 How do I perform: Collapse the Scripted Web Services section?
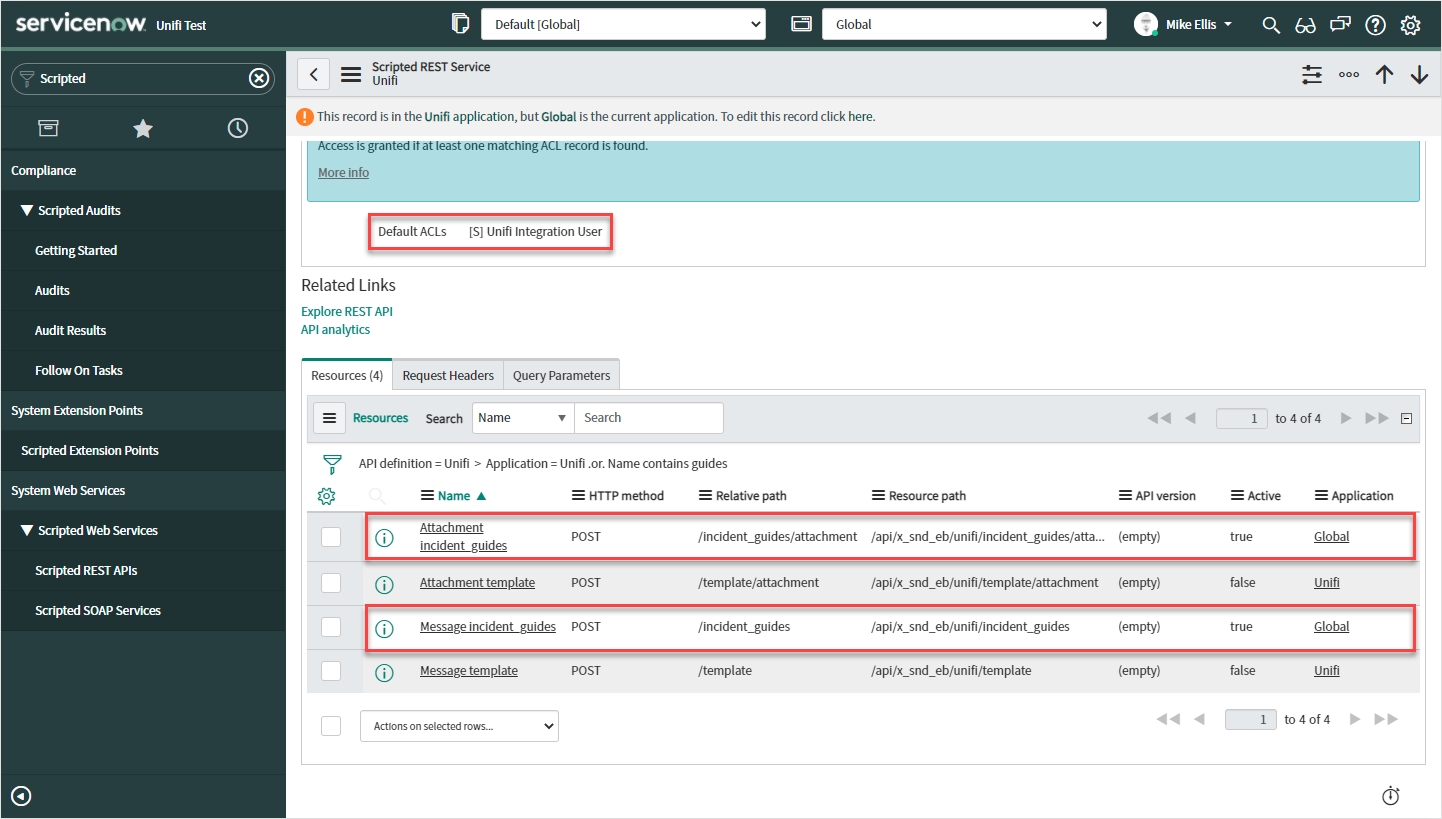coord(27,530)
